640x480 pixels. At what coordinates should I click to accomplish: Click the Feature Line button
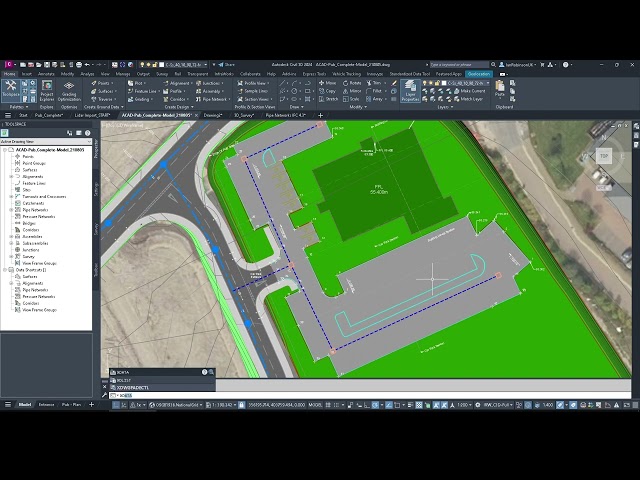(143, 91)
